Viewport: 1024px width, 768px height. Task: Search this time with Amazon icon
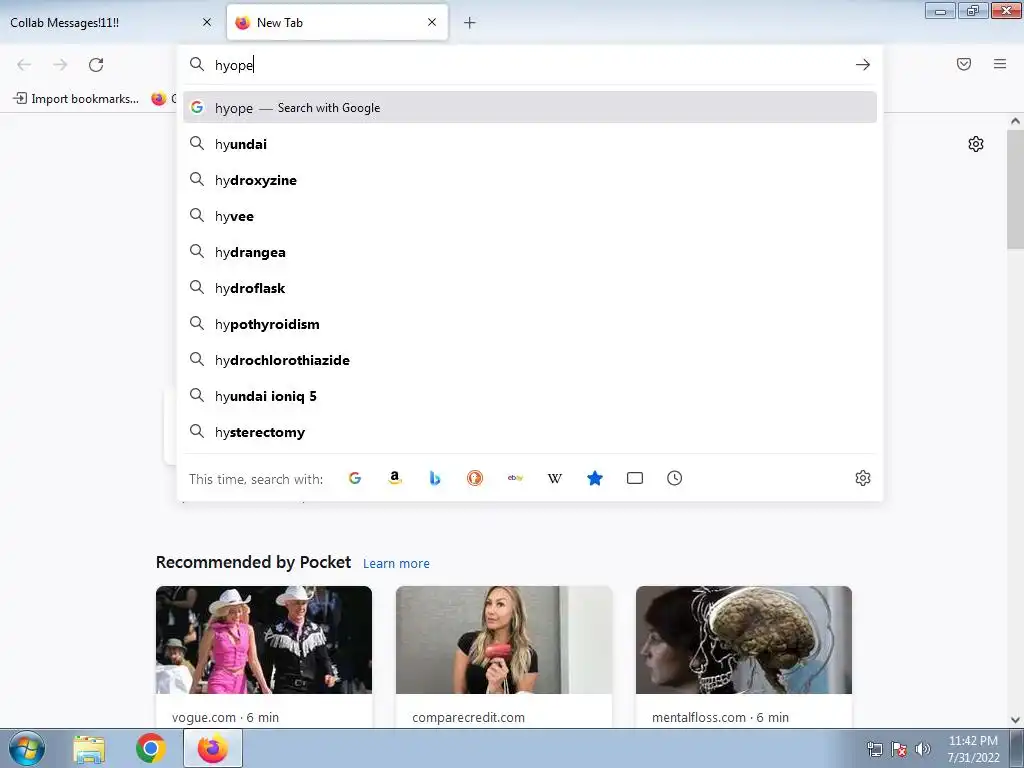point(394,478)
